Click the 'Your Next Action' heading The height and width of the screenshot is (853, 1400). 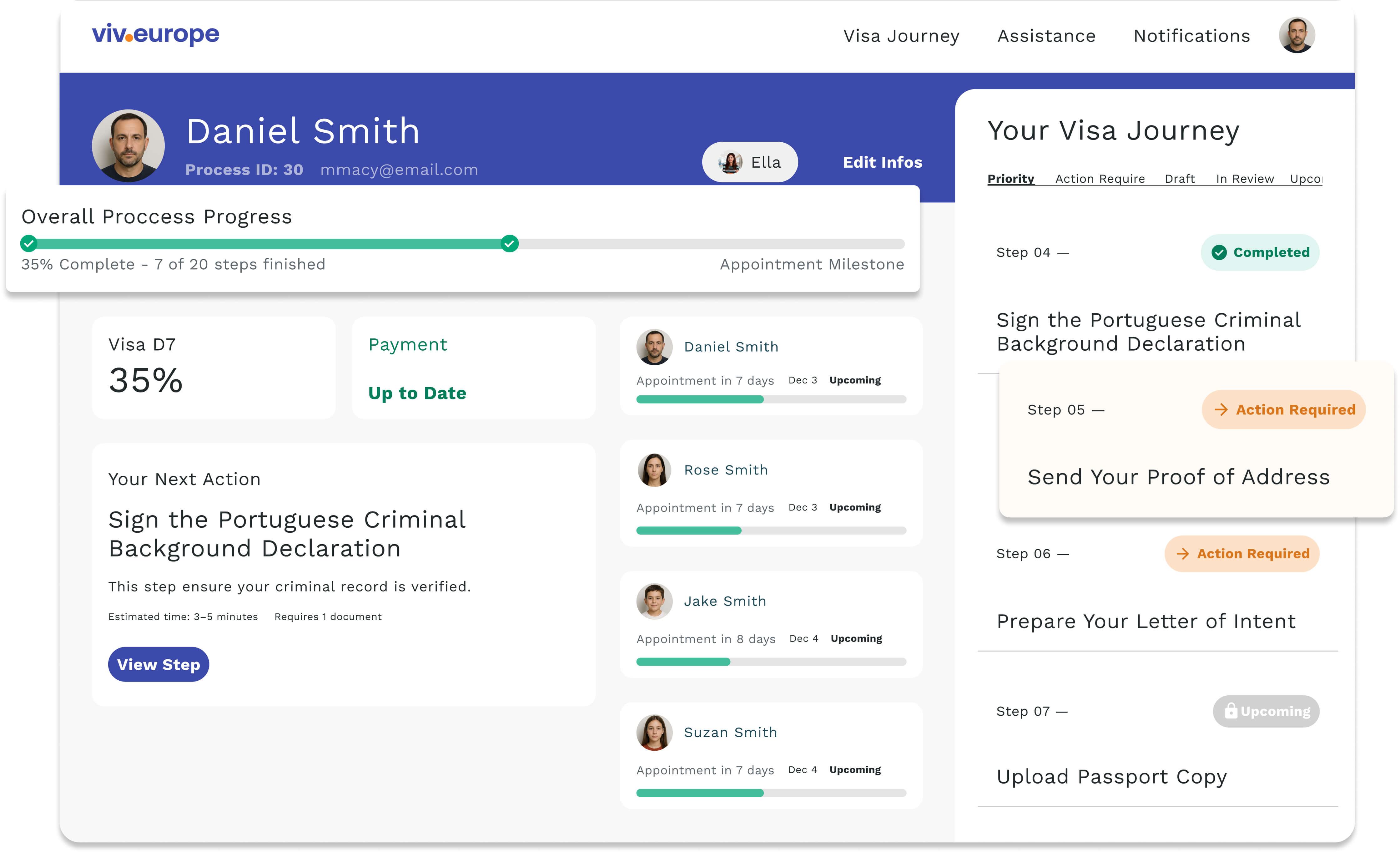click(x=185, y=479)
